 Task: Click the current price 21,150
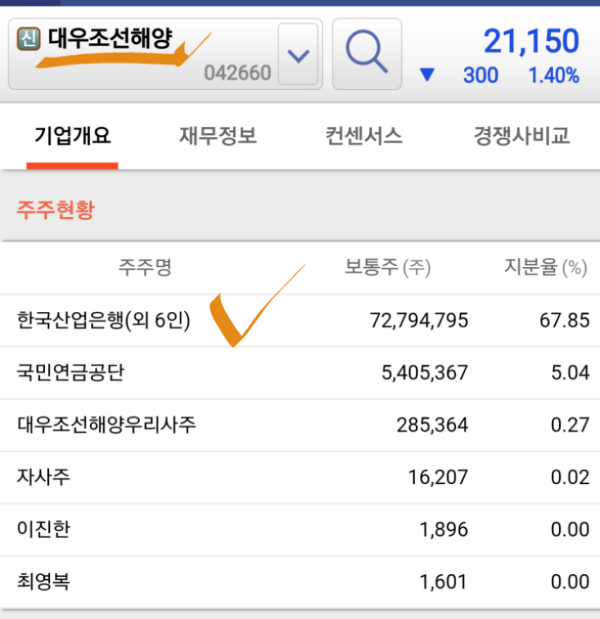(x=531, y=41)
